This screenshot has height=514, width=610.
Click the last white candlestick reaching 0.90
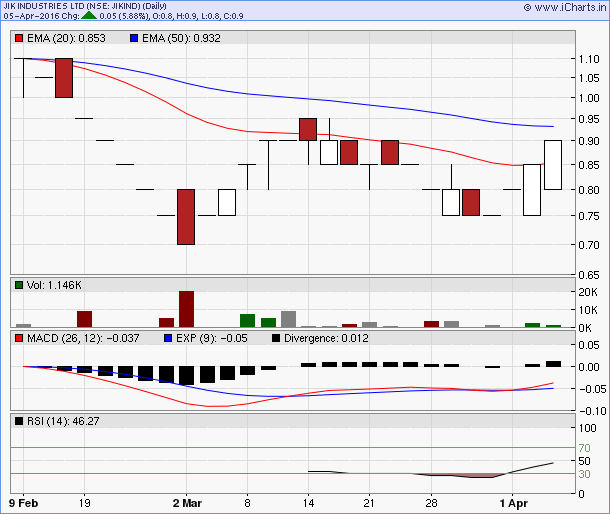pos(553,165)
